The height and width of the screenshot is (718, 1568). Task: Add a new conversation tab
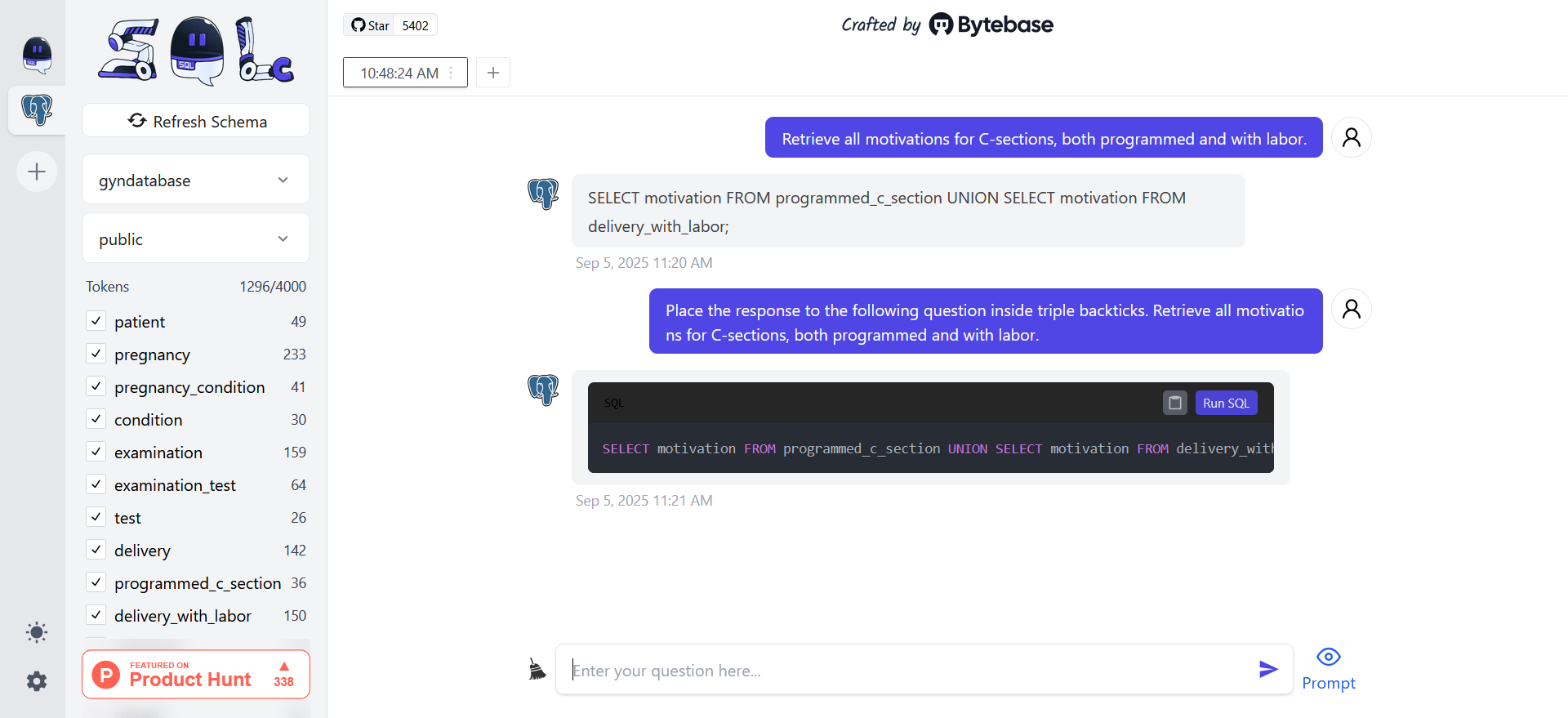(493, 73)
